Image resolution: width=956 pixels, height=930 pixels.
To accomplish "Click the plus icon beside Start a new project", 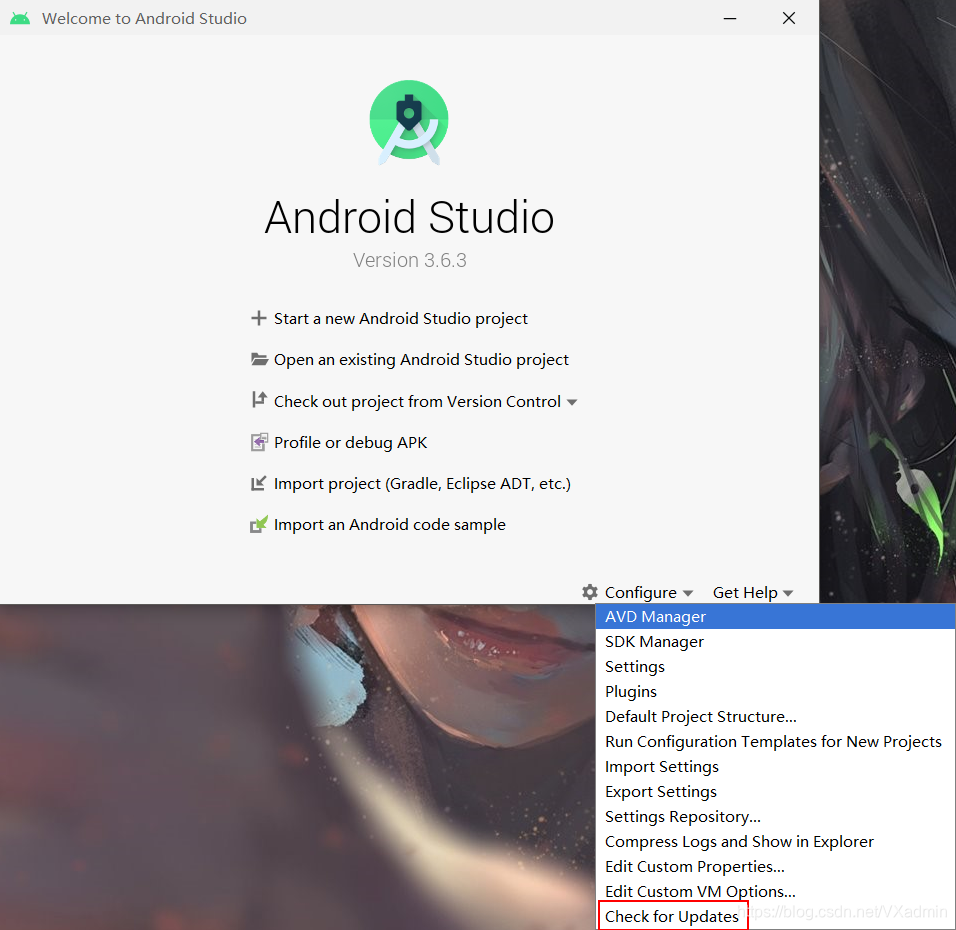I will click(259, 318).
